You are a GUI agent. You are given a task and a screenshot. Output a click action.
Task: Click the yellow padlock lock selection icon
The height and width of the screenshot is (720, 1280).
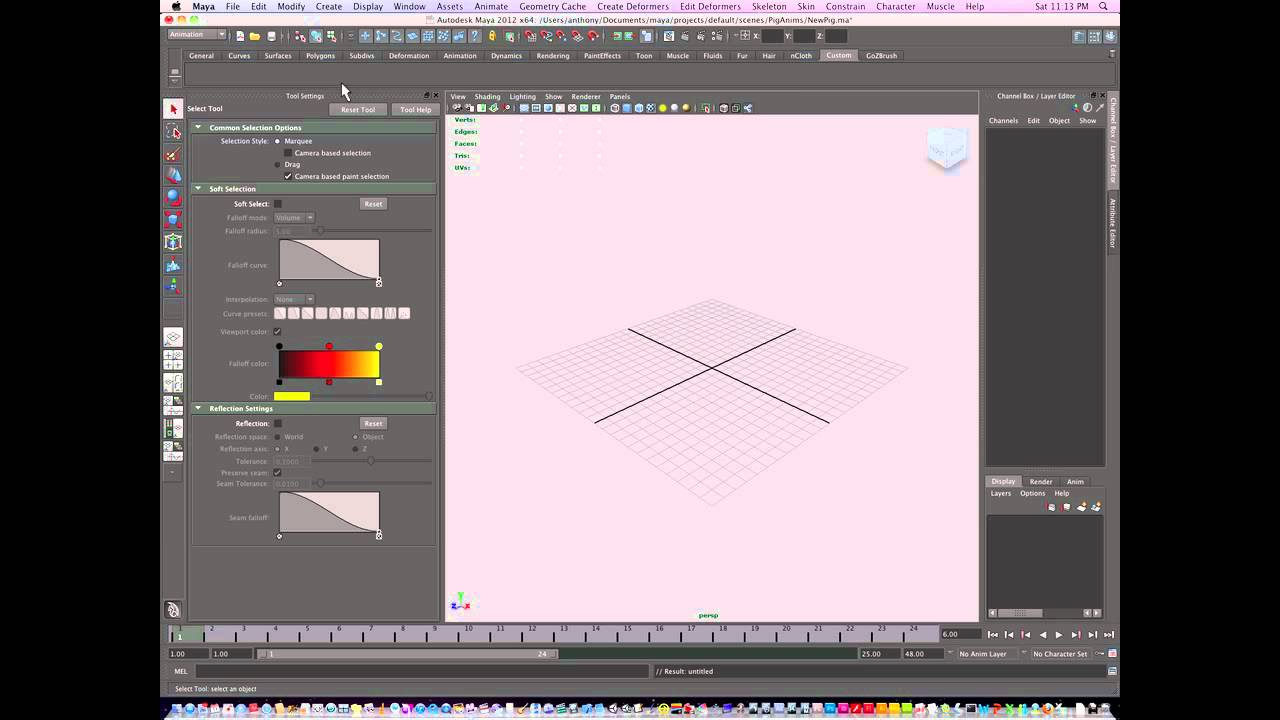pos(492,36)
